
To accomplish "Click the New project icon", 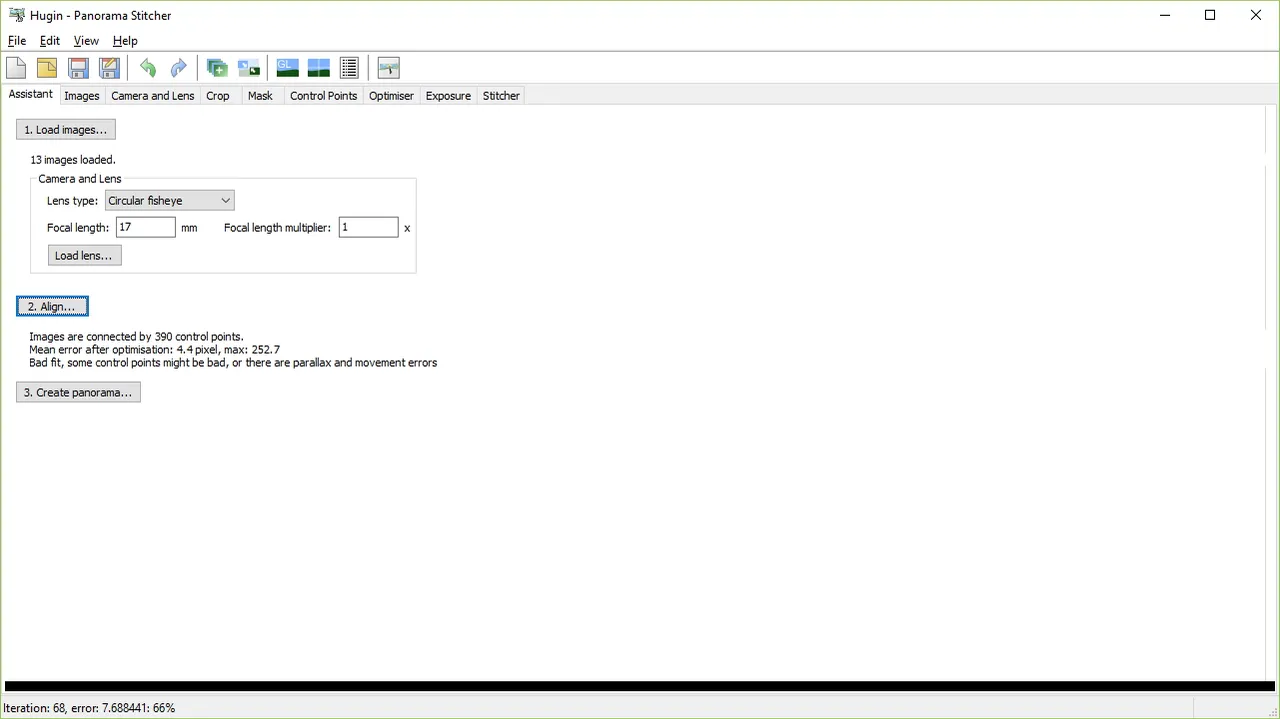I will [x=16, y=68].
